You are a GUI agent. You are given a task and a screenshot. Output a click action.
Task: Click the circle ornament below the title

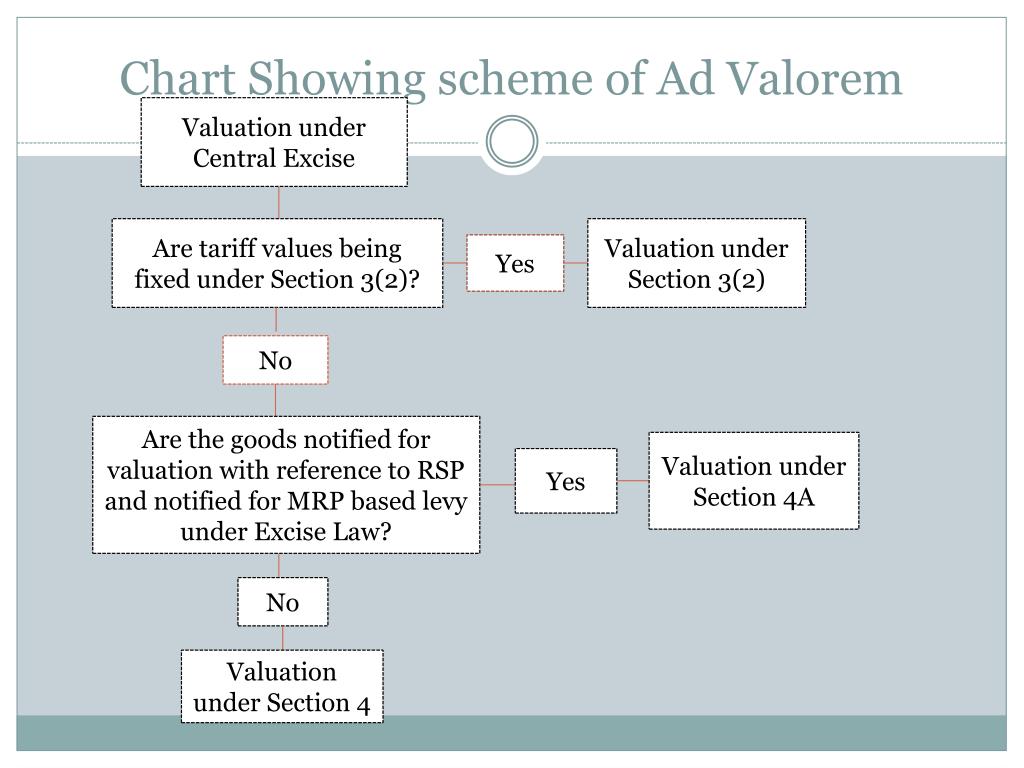(512, 141)
